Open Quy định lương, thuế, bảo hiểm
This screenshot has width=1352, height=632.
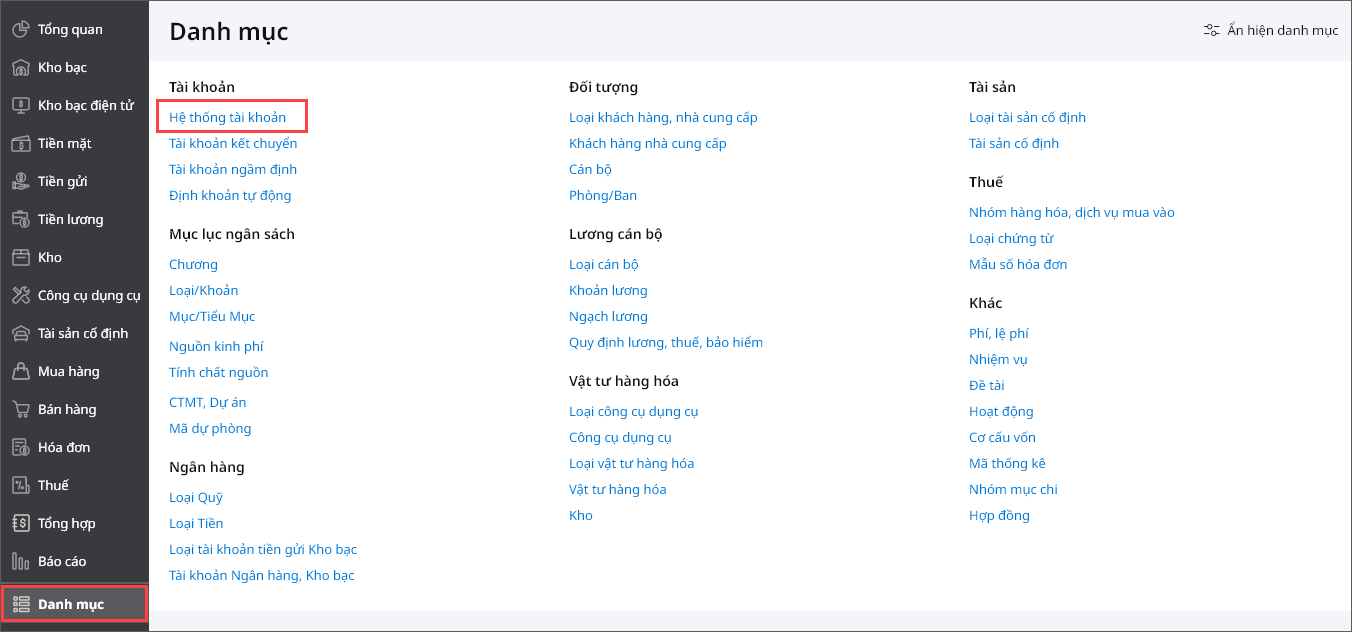[665, 342]
